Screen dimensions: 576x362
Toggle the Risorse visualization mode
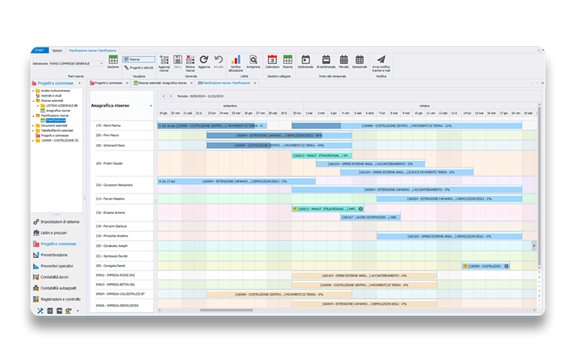tap(139, 59)
